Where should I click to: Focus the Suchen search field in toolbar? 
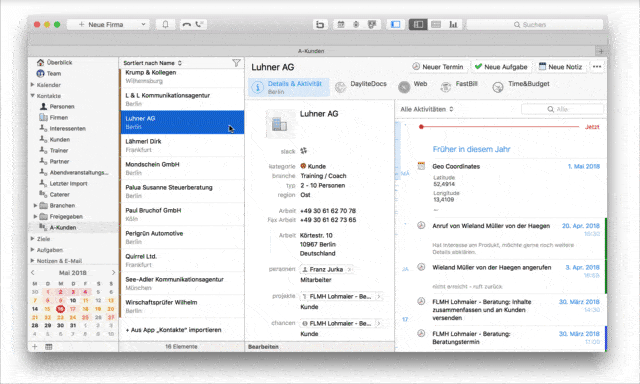pyautogui.click(x=535, y=24)
